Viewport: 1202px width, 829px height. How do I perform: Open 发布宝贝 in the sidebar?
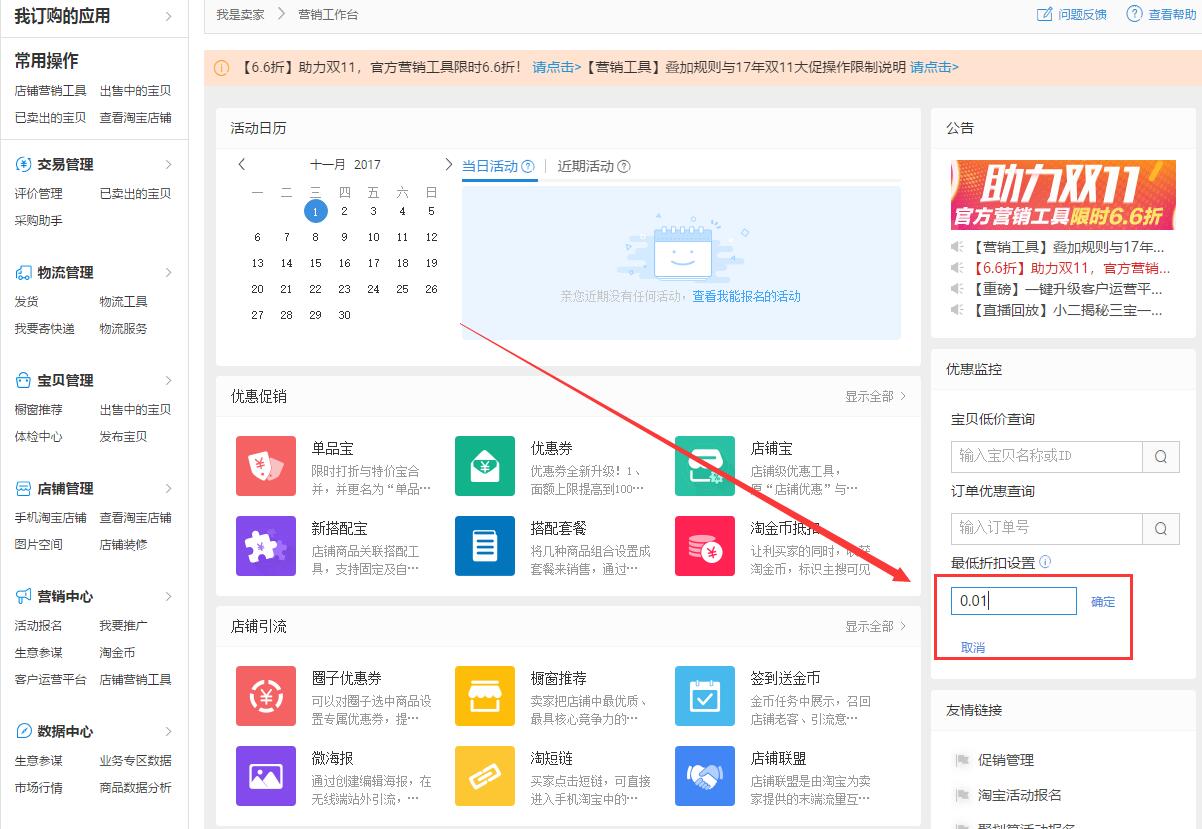123,436
